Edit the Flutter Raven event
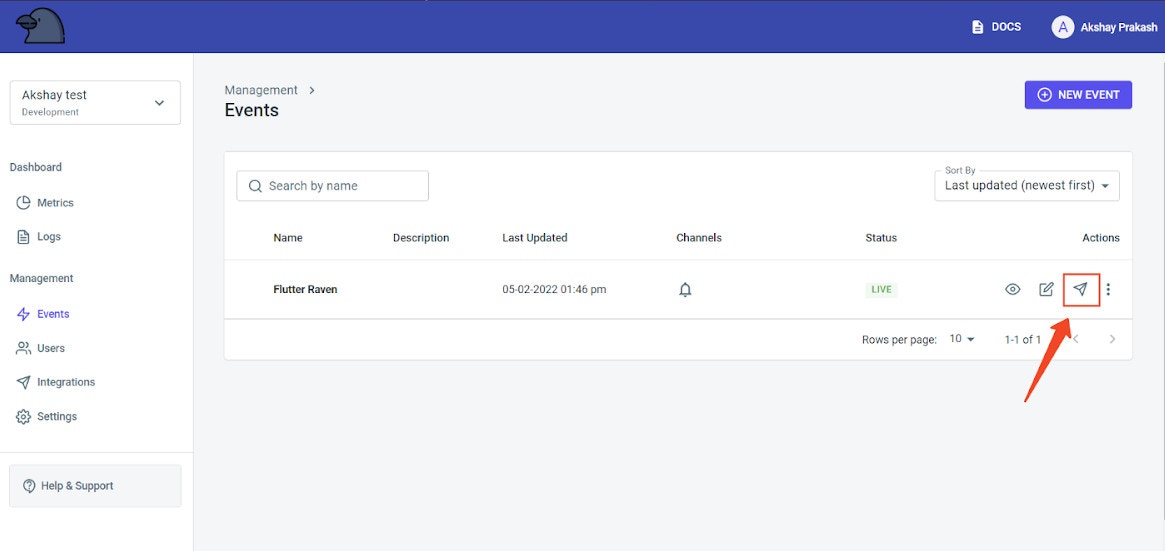This screenshot has width=1165, height=551. (1046, 290)
